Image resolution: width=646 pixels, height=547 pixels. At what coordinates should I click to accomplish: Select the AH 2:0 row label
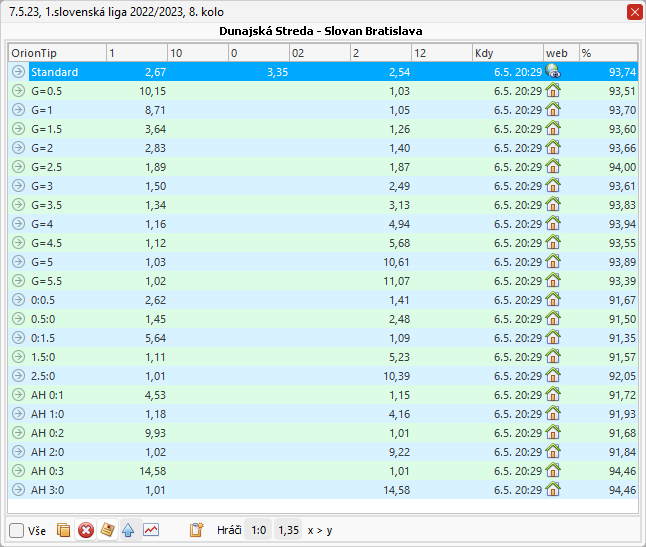pos(47,452)
